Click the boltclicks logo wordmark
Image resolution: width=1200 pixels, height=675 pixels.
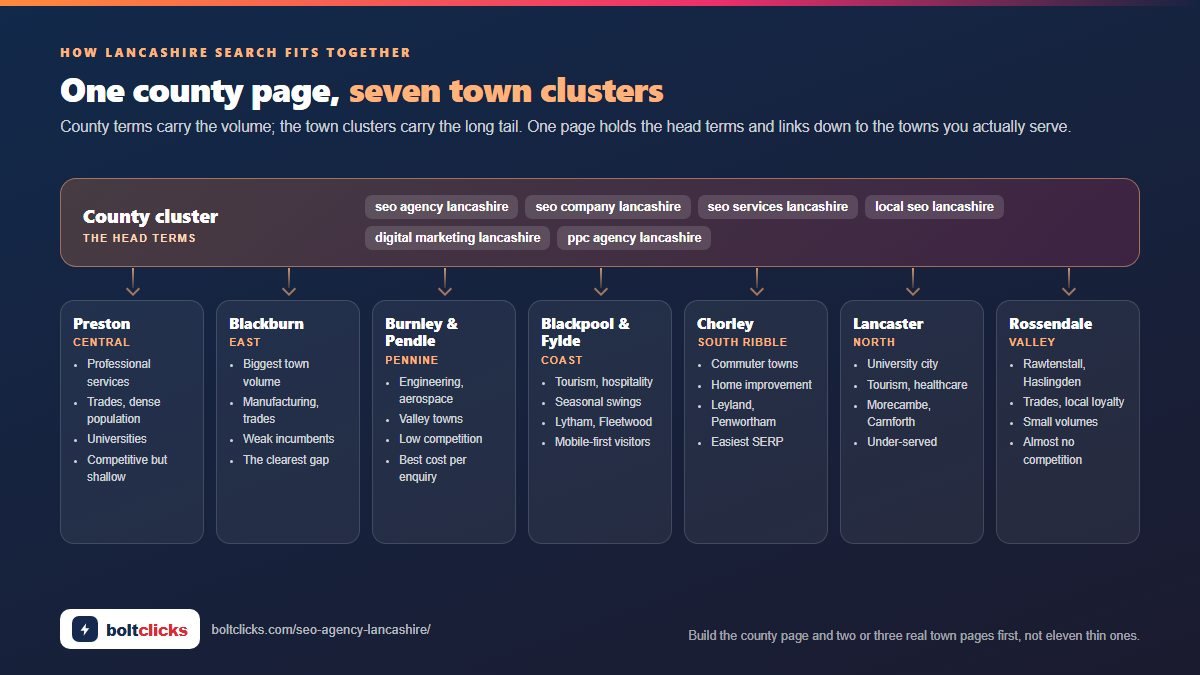pyautogui.click(x=147, y=630)
